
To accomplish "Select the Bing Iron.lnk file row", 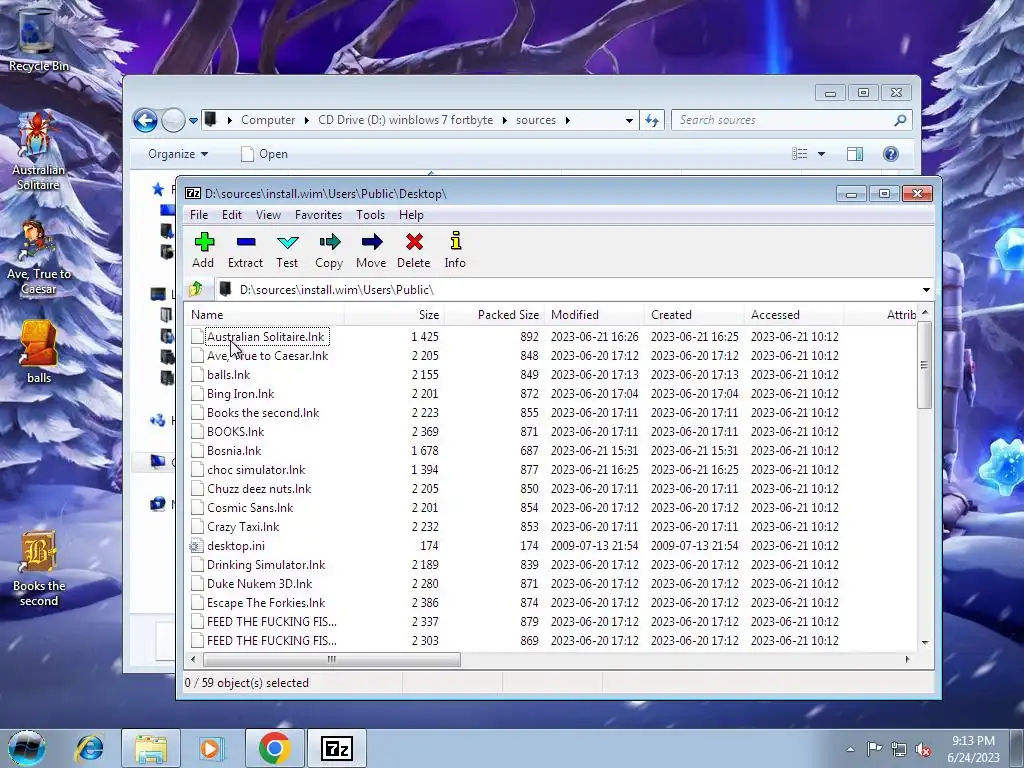I will pyautogui.click(x=549, y=394).
